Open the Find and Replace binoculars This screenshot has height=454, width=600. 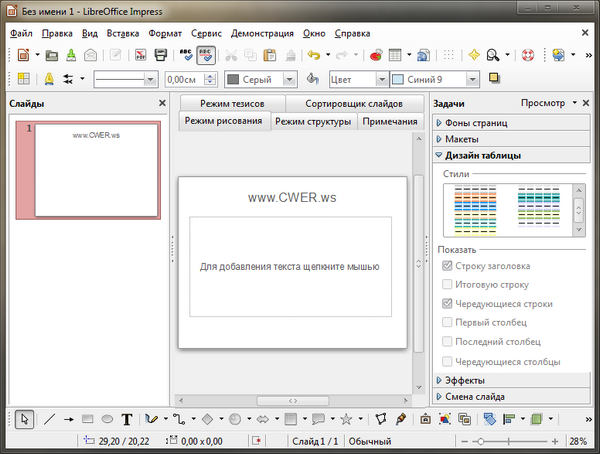click(492, 55)
